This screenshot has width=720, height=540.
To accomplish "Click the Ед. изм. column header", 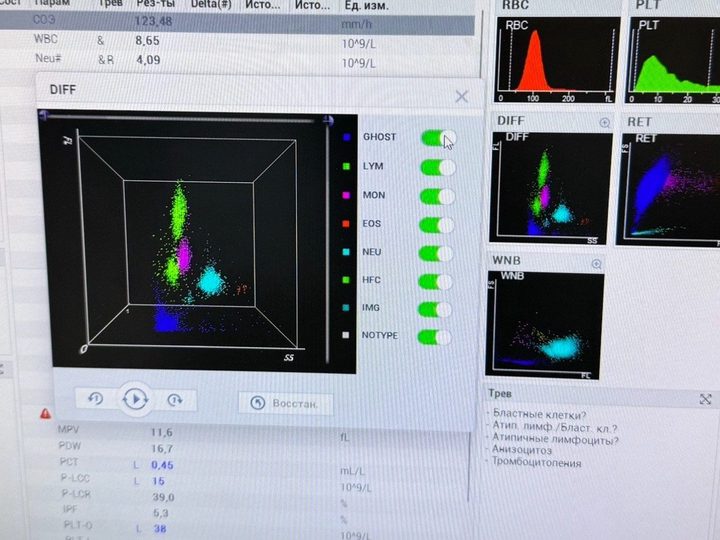I will coord(366,6).
